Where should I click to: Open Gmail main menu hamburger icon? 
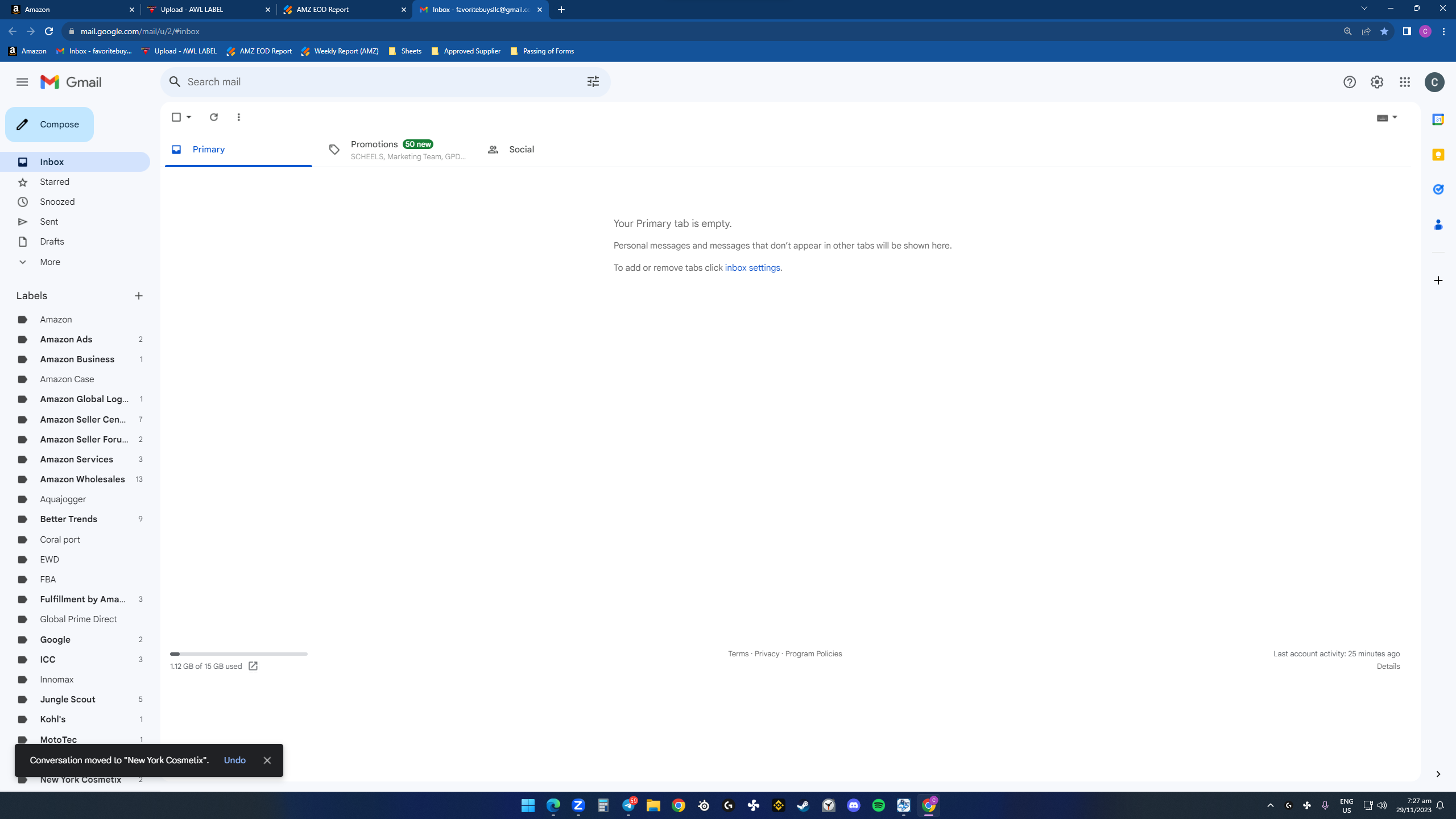pyautogui.click(x=22, y=82)
